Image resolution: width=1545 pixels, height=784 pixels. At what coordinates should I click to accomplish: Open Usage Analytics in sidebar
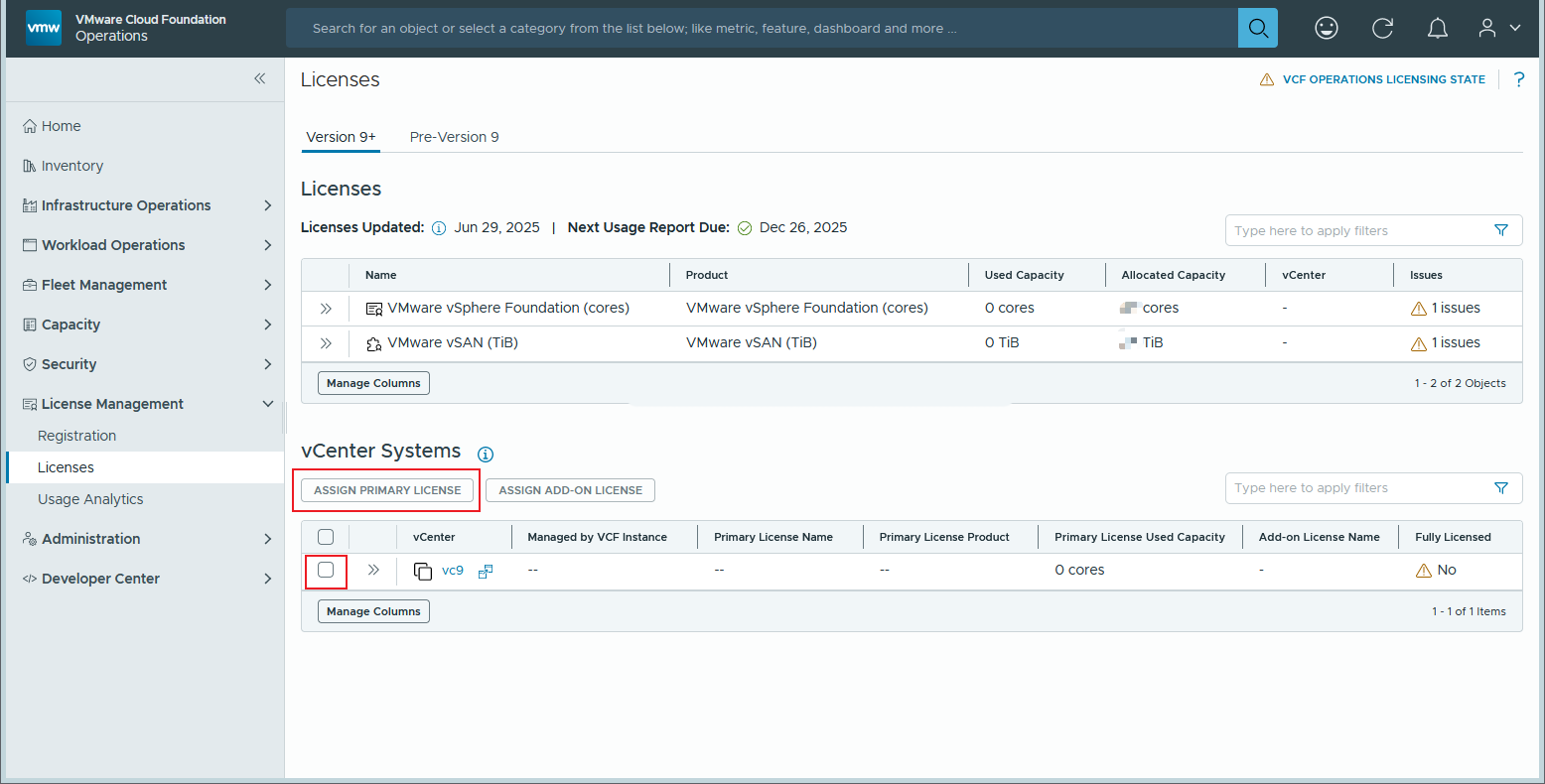(90, 499)
